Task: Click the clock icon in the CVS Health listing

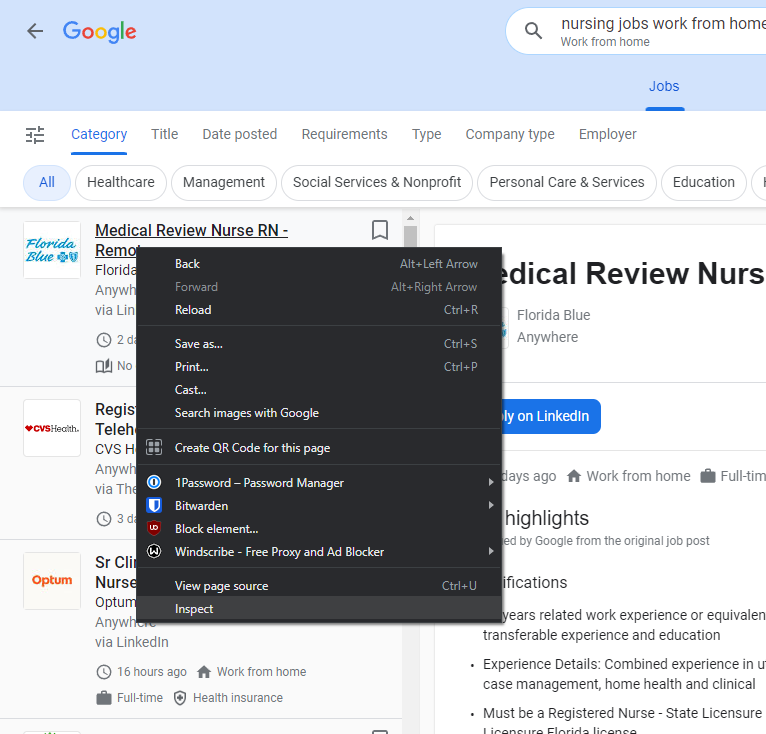Action: [104, 519]
